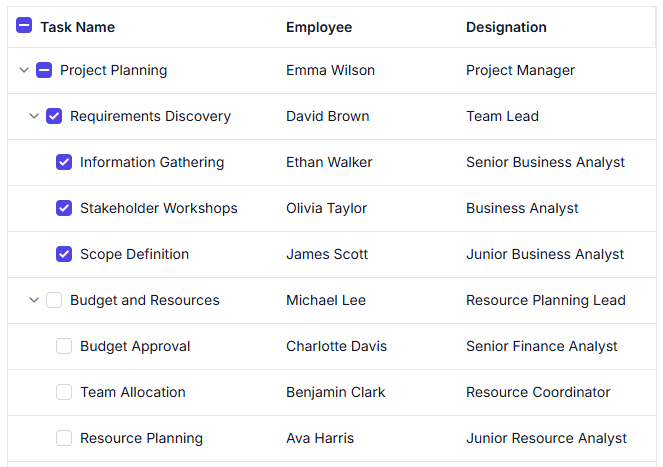This screenshot has width=663, height=467.
Task: Click the Designation column header
Action: tap(506, 27)
